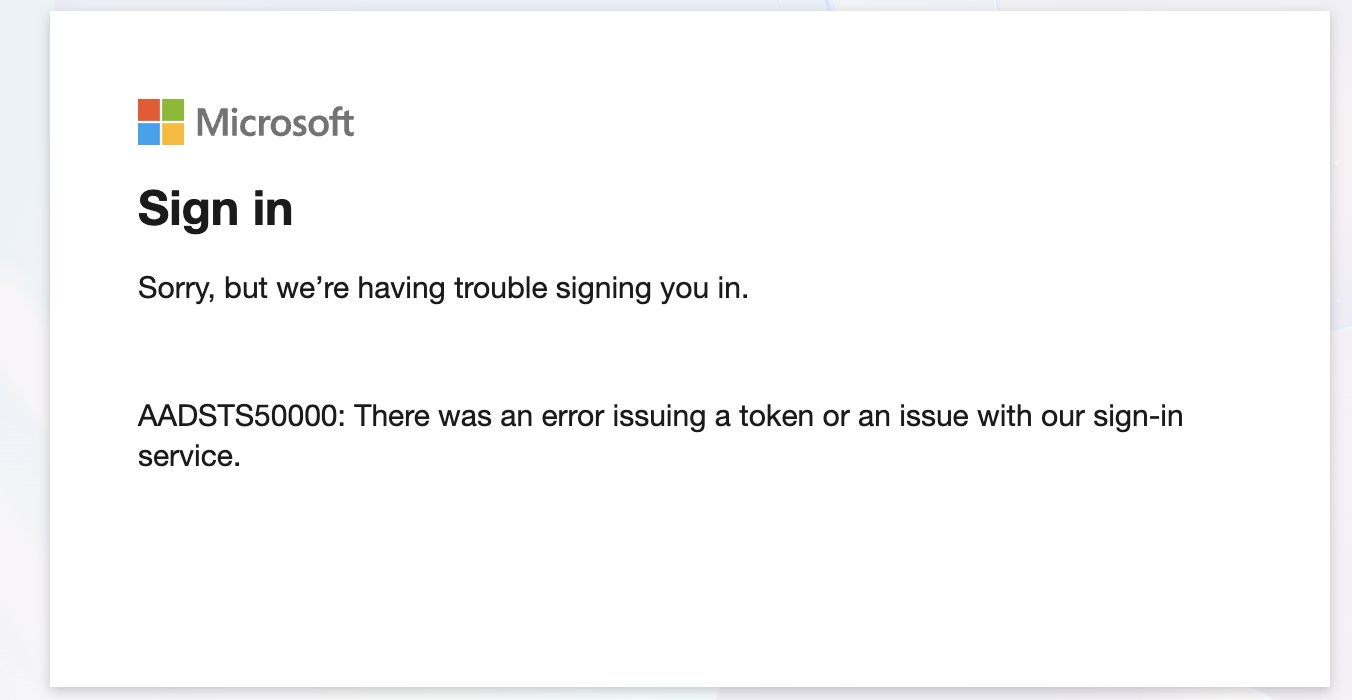Click empty white card area below error message

click(x=690, y=580)
